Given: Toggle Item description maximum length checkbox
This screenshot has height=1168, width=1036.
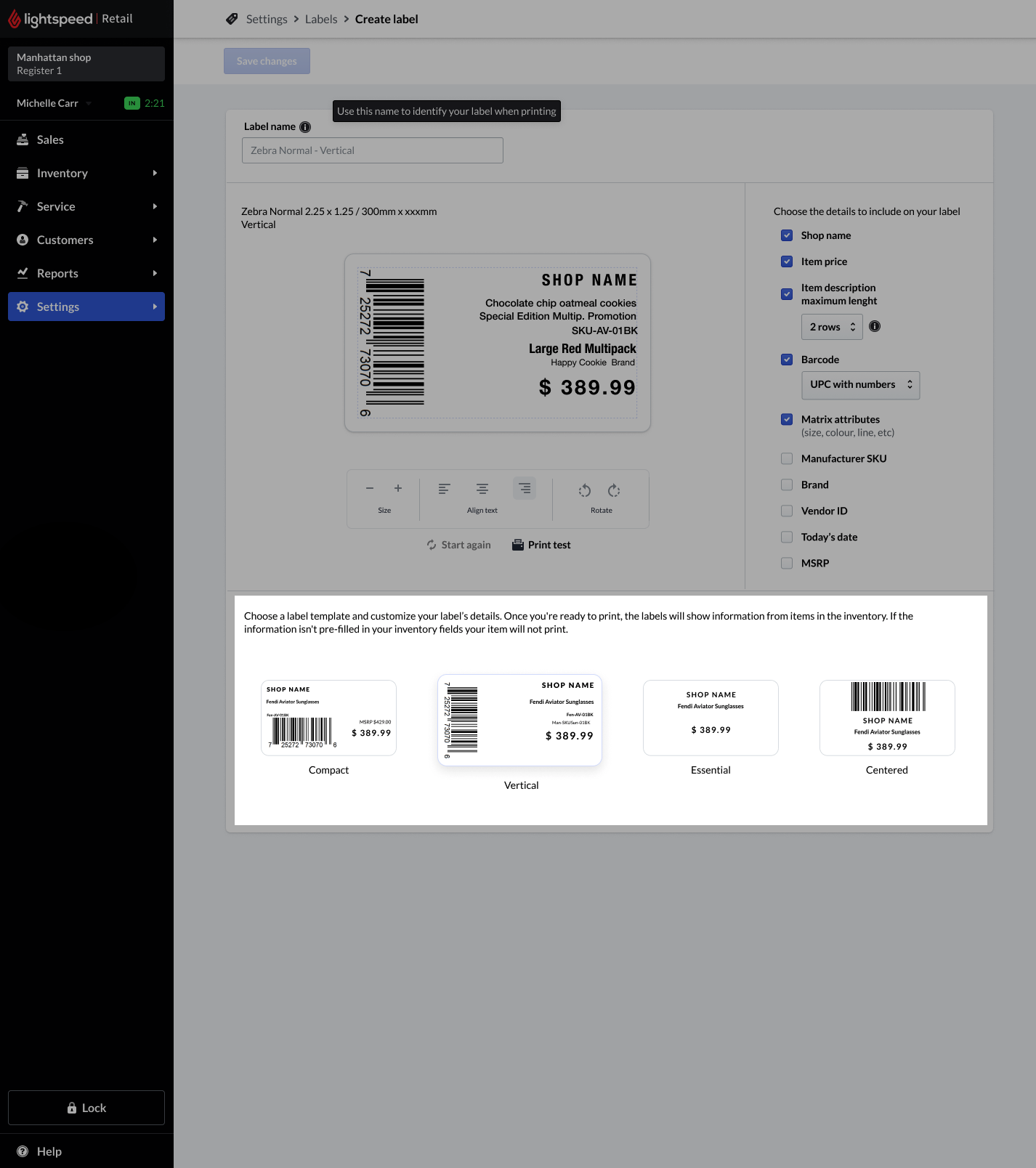Looking at the screenshot, I should (x=787, y=294).
